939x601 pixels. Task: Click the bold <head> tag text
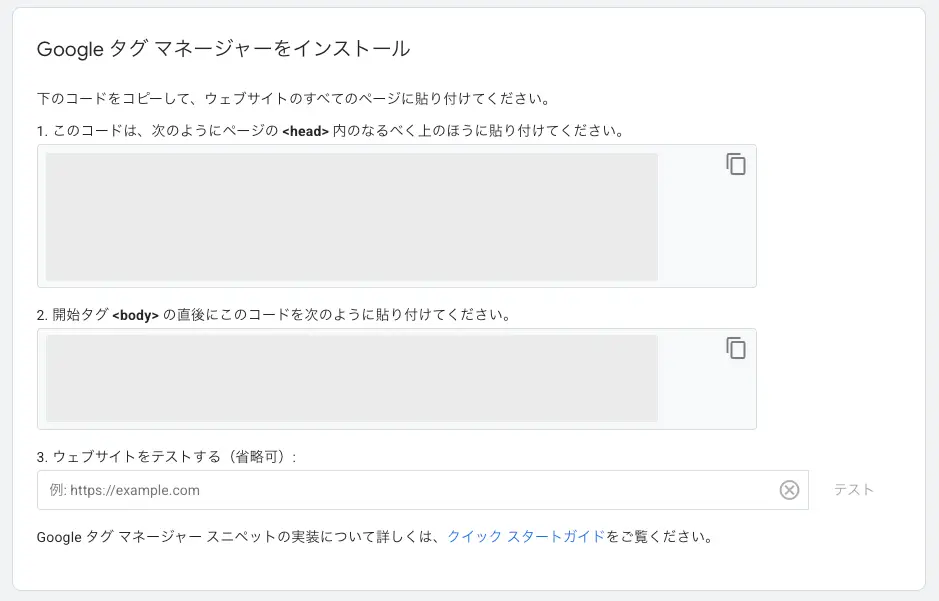[x=305, y=132]
